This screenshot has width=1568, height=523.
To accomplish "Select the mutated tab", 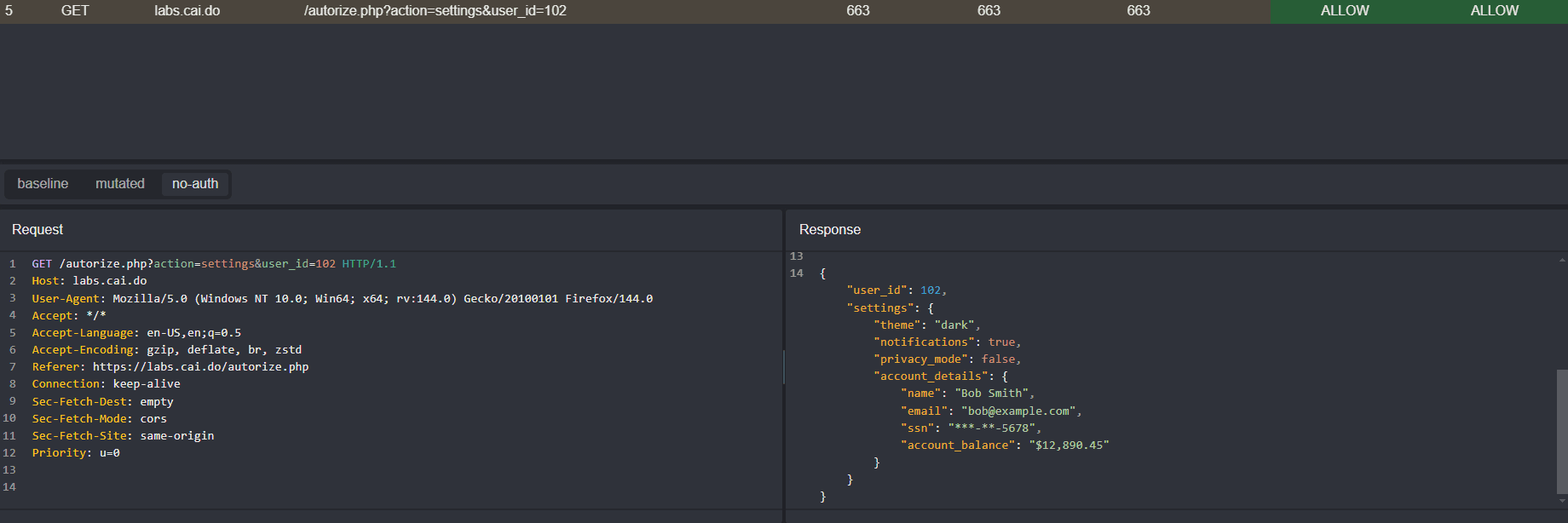I will [x=120, y=184].
